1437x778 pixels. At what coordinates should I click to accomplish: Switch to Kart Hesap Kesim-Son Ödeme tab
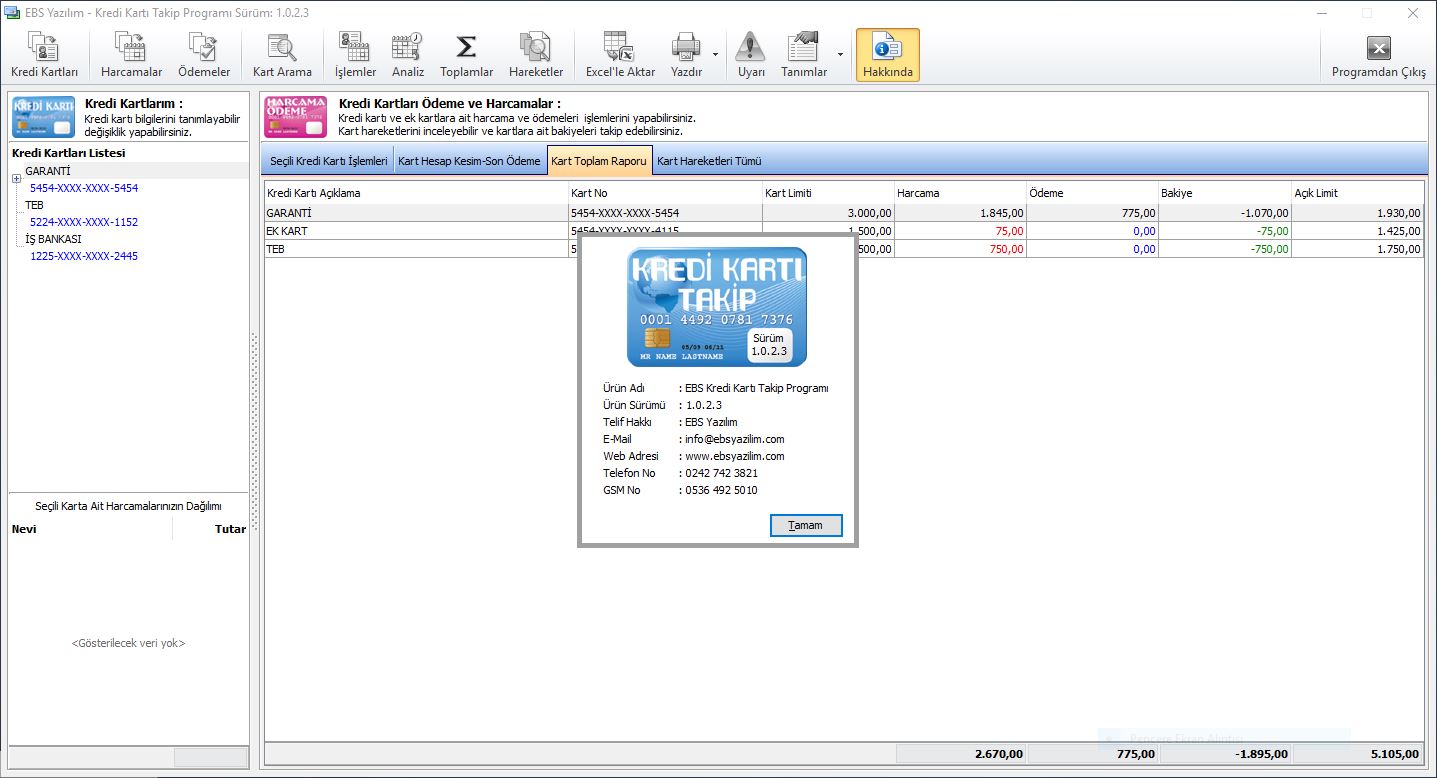(470, 161)
